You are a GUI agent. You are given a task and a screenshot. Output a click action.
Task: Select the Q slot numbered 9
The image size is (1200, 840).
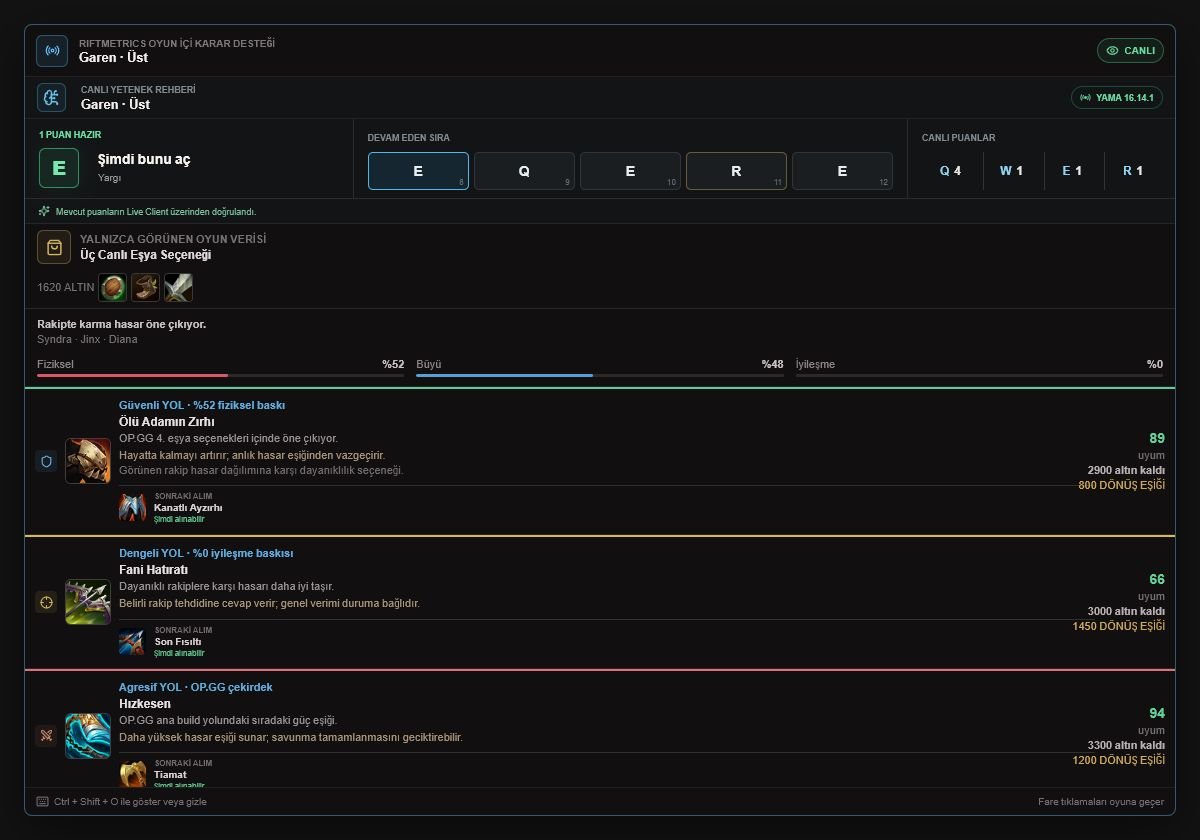pos(524,171)
